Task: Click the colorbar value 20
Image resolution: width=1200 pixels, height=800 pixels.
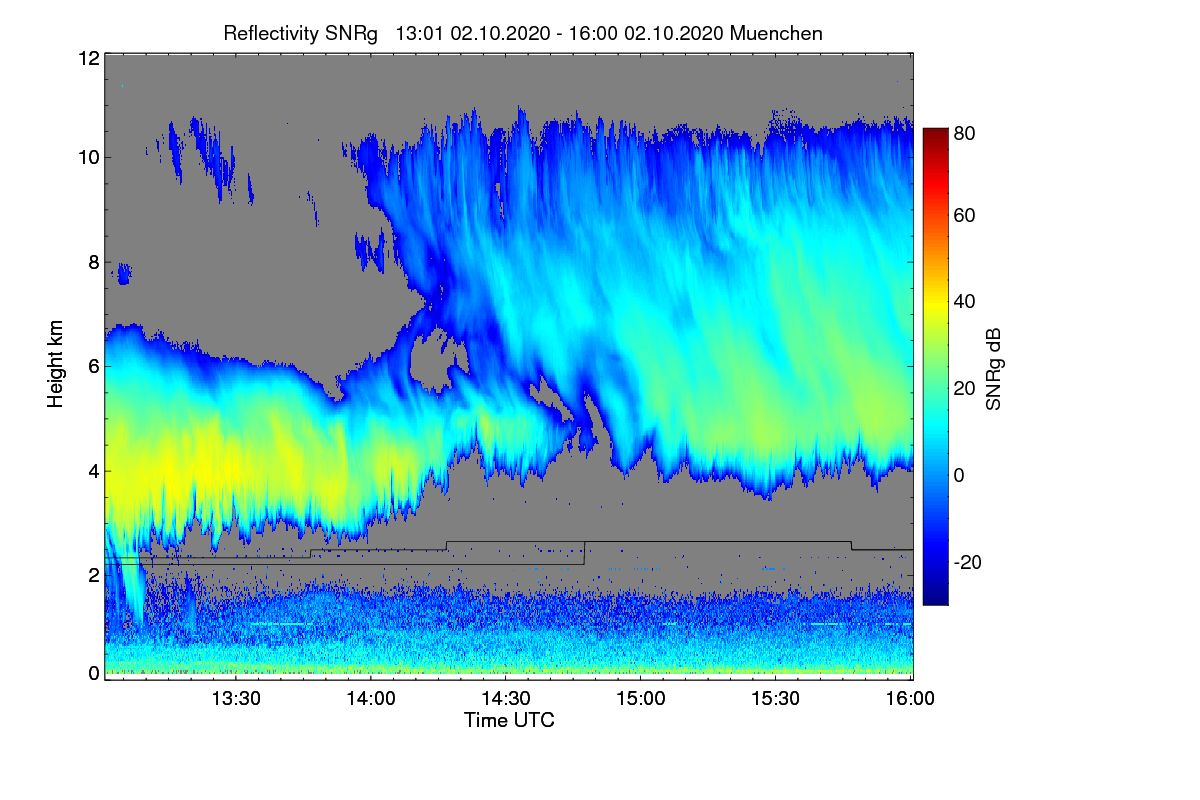Action: (965, 388)
